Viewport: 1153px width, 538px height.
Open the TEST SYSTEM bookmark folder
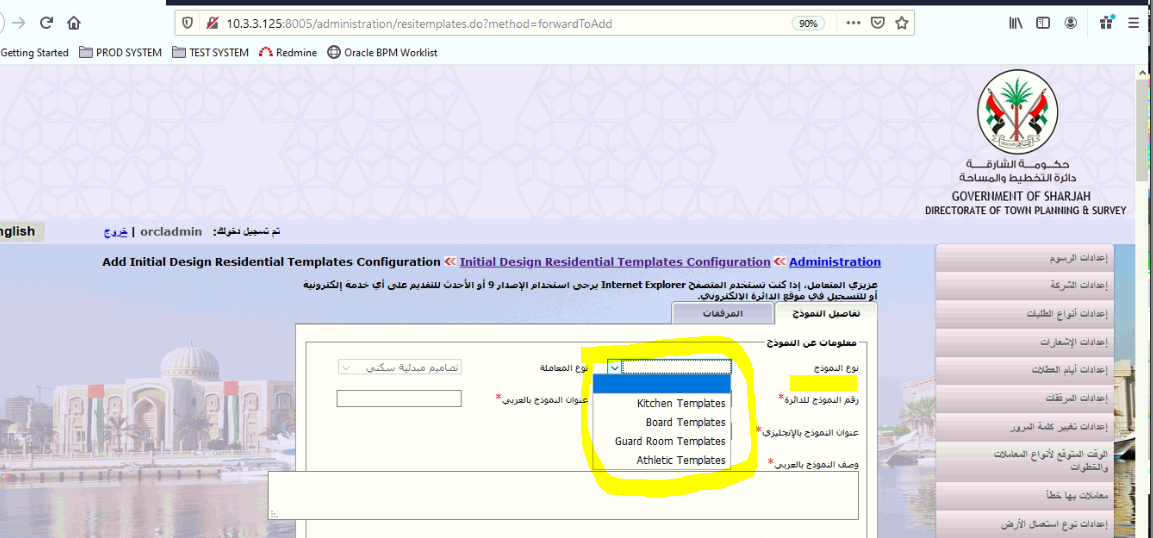(210, 52)
